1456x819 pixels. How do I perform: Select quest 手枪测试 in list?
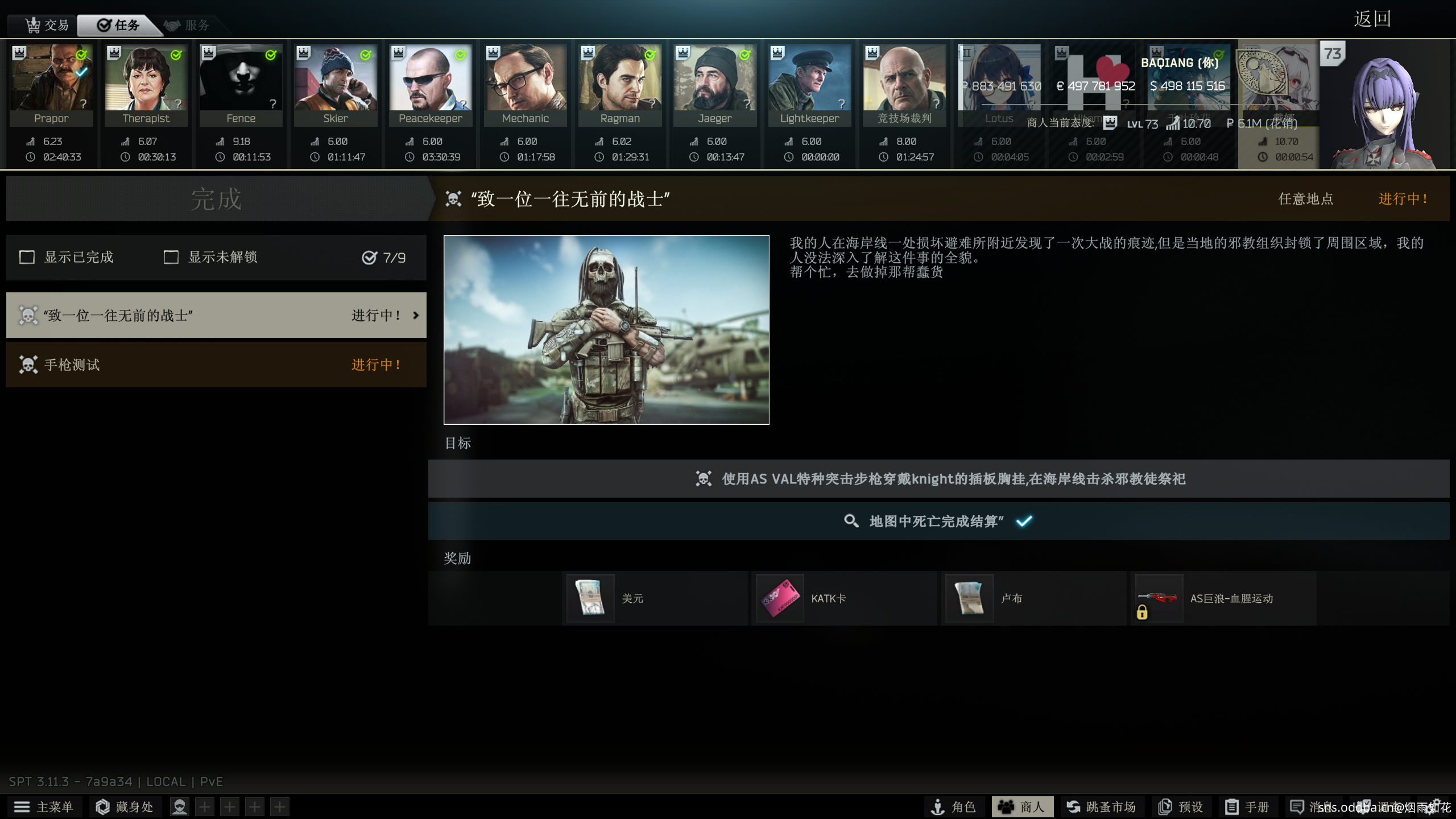click(216, 365)
